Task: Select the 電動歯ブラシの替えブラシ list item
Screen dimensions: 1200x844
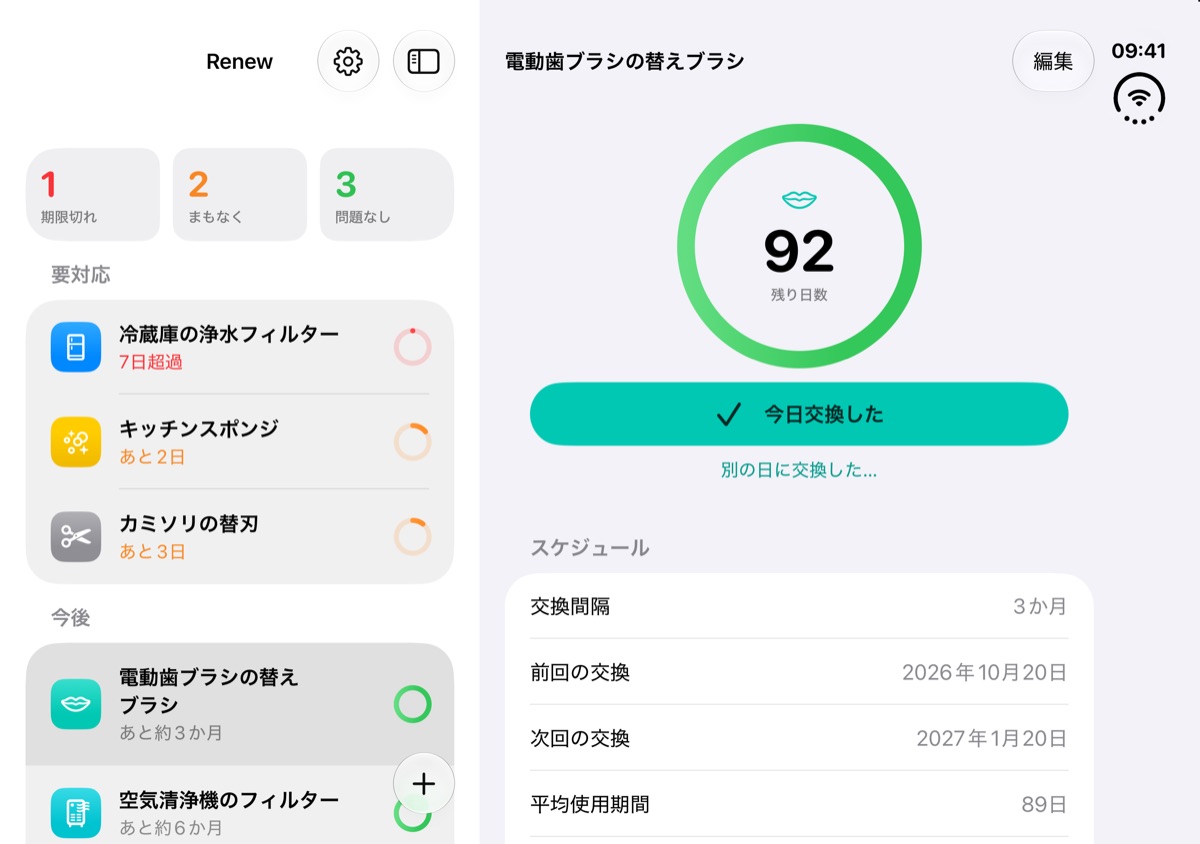Action: click(x=240, y=704)
